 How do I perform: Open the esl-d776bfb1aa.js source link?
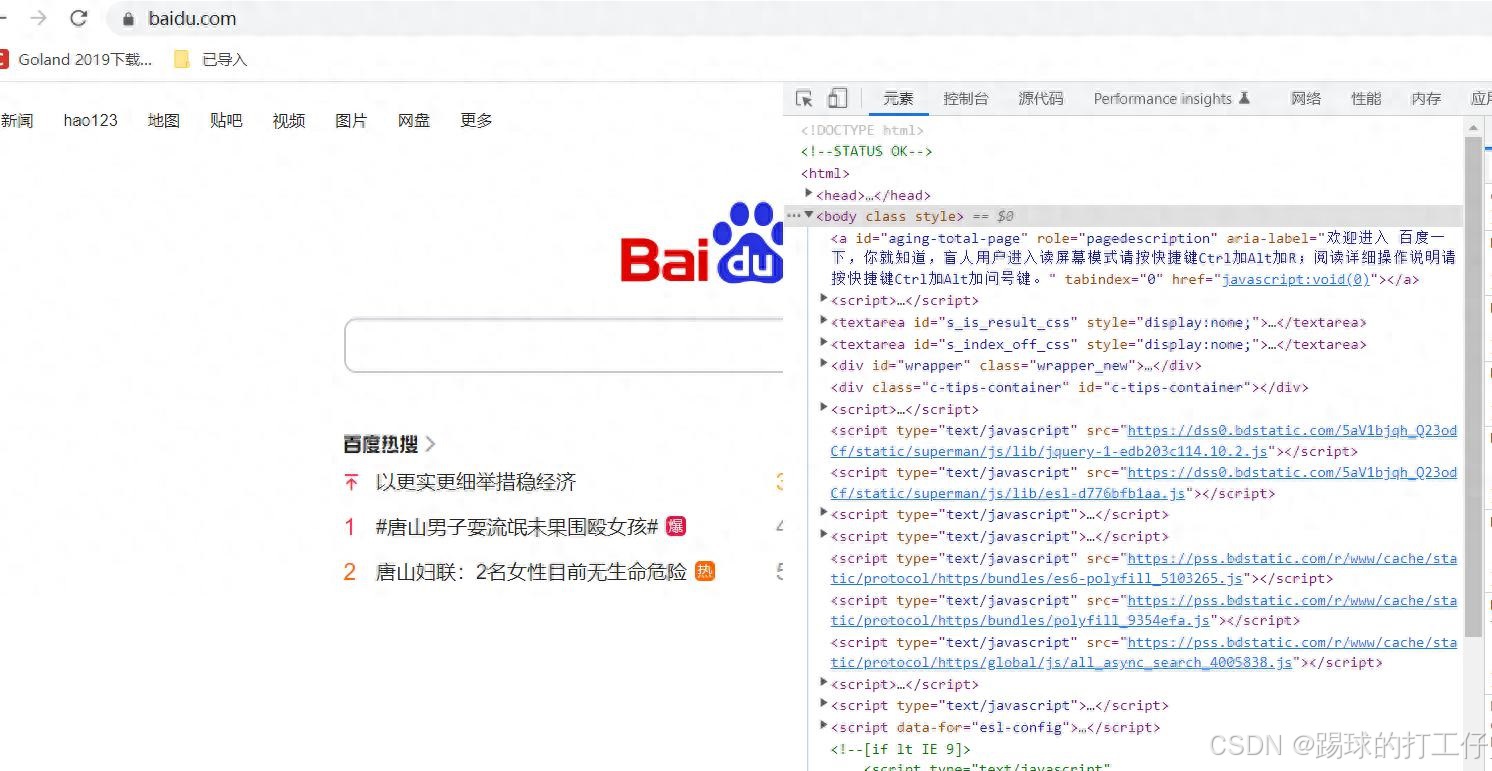pyautogui.click(x=1143, y=483)
